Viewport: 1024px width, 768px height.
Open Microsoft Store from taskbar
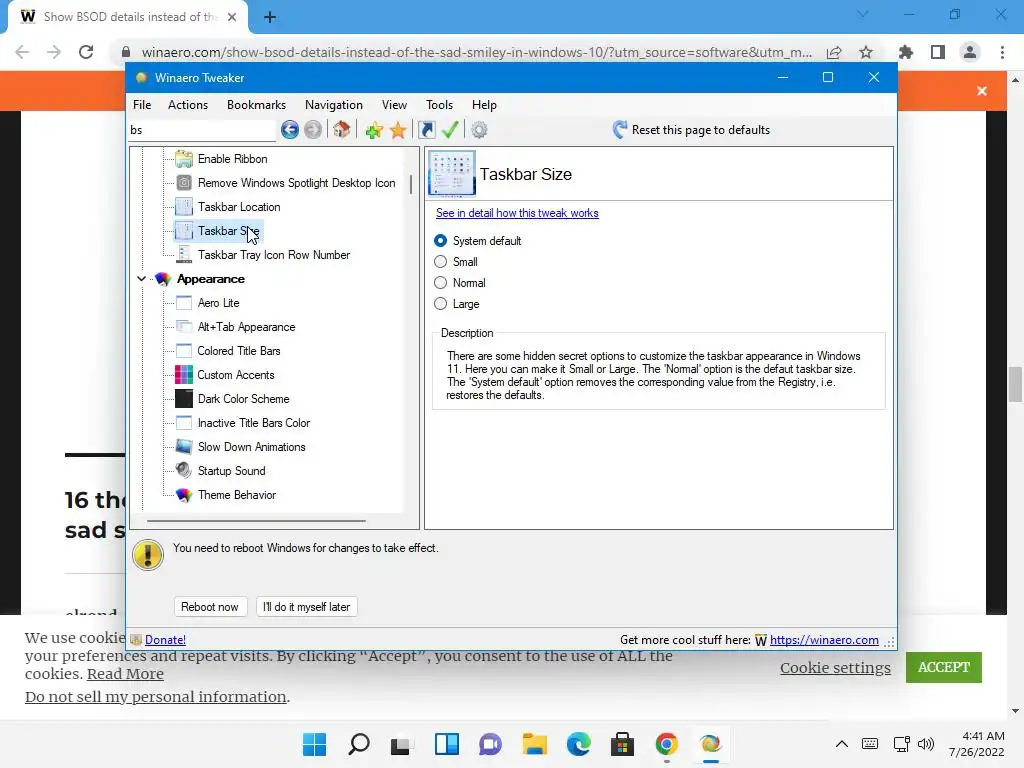(622, 744)
